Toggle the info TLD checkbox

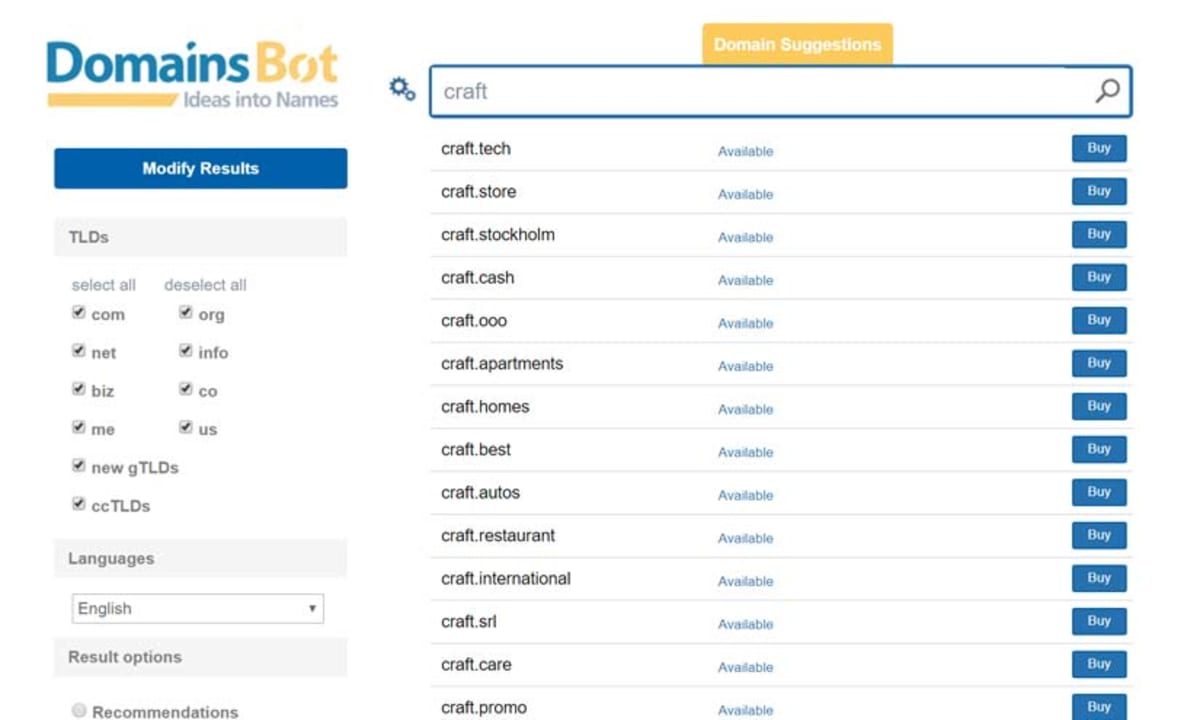(x=186, y=351)
